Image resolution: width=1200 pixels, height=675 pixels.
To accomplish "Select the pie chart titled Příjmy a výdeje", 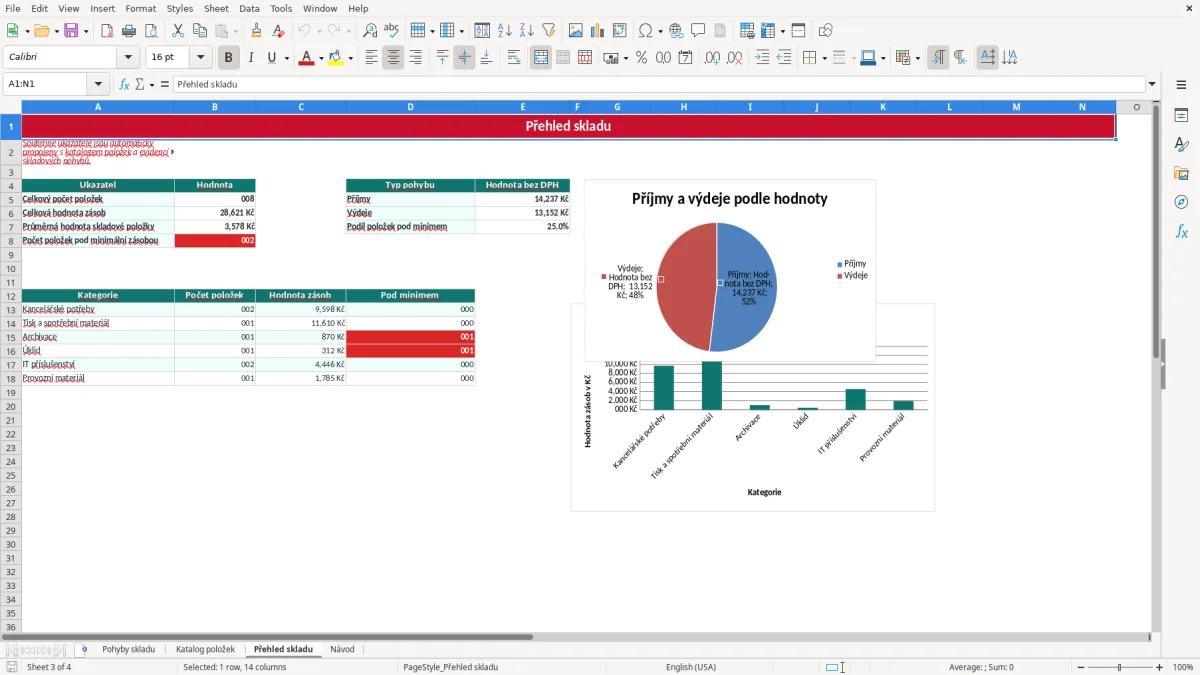I will click(x=729, y=270).
